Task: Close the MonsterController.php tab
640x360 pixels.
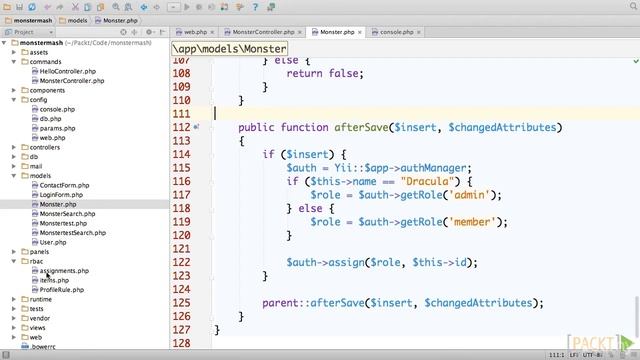Action: click(300, 32)
